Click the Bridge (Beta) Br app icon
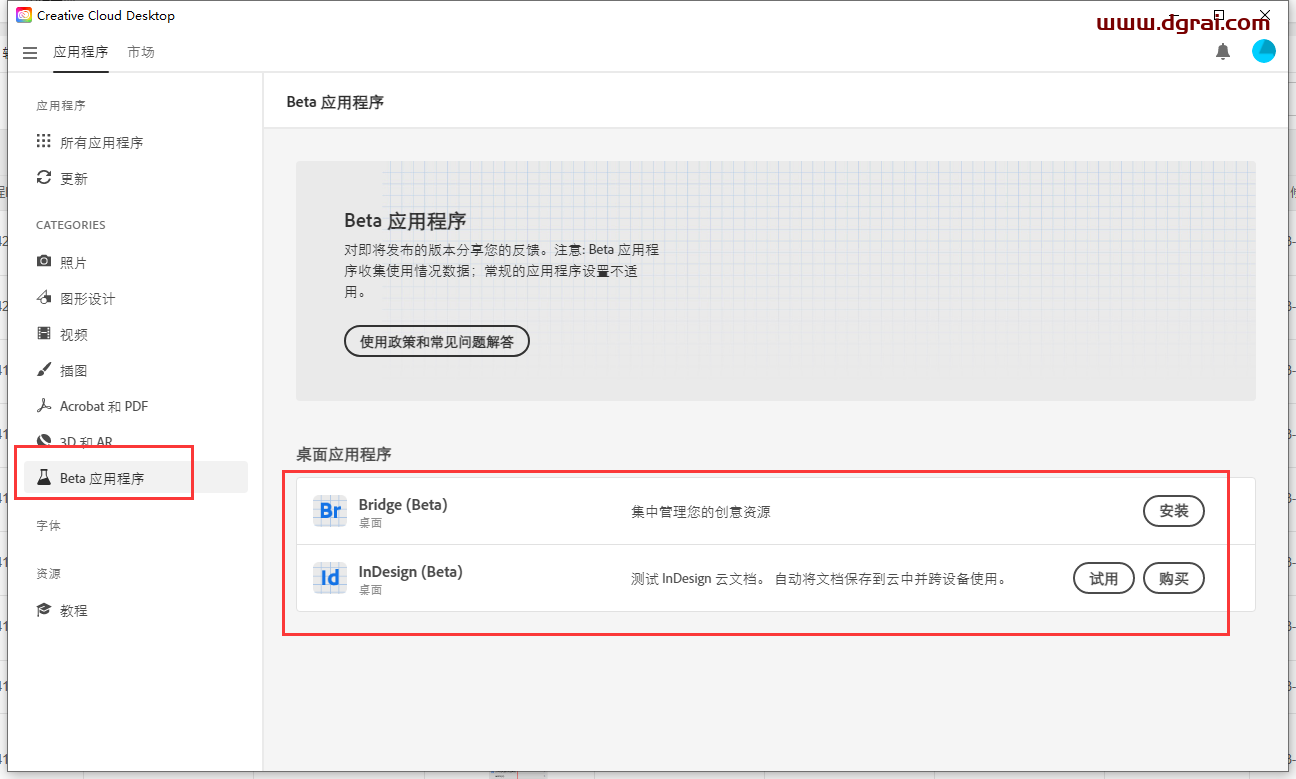The width and height of the screenshot is (1296, 779). 329,511
